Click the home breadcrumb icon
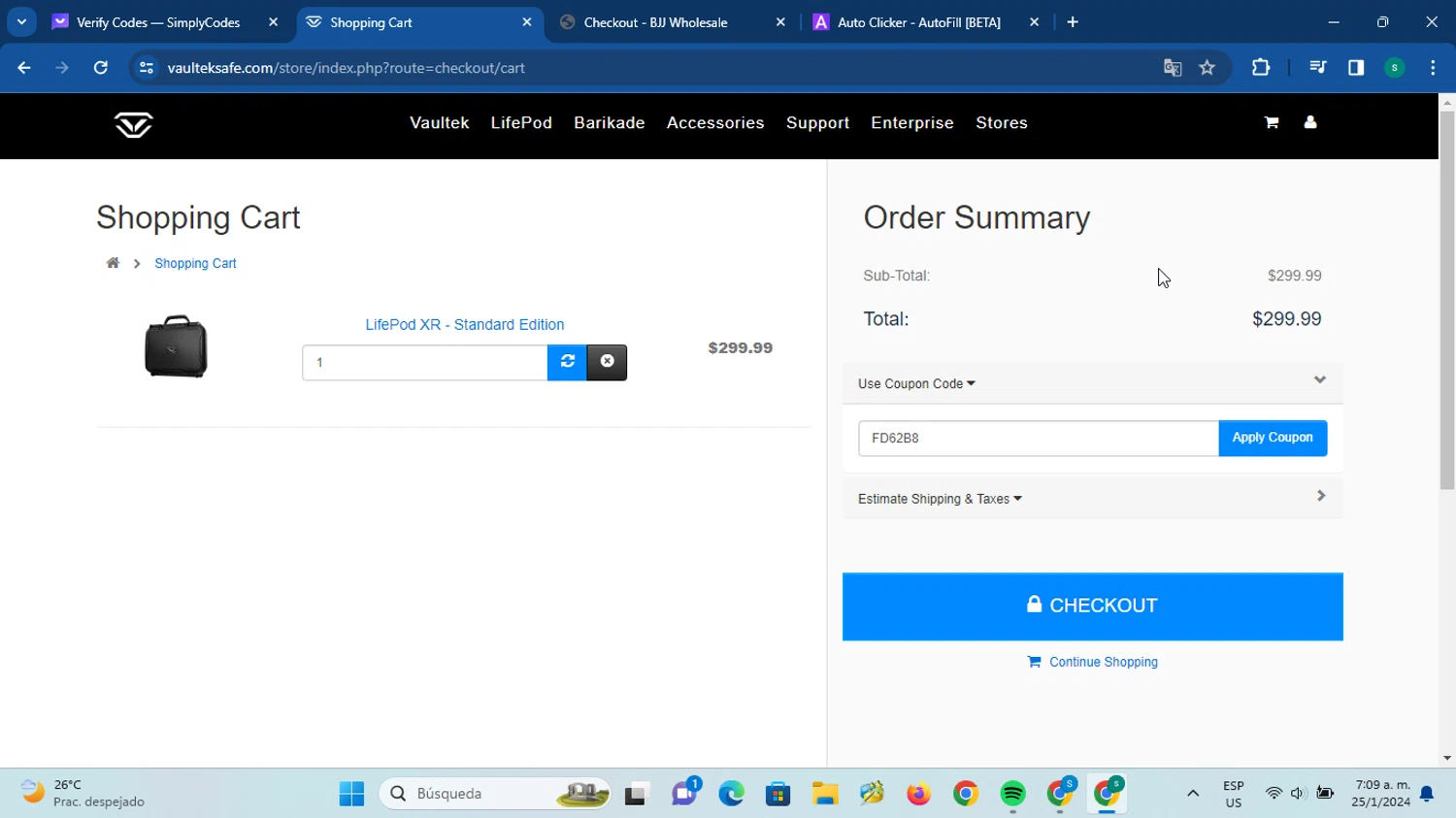 [113, 263]
